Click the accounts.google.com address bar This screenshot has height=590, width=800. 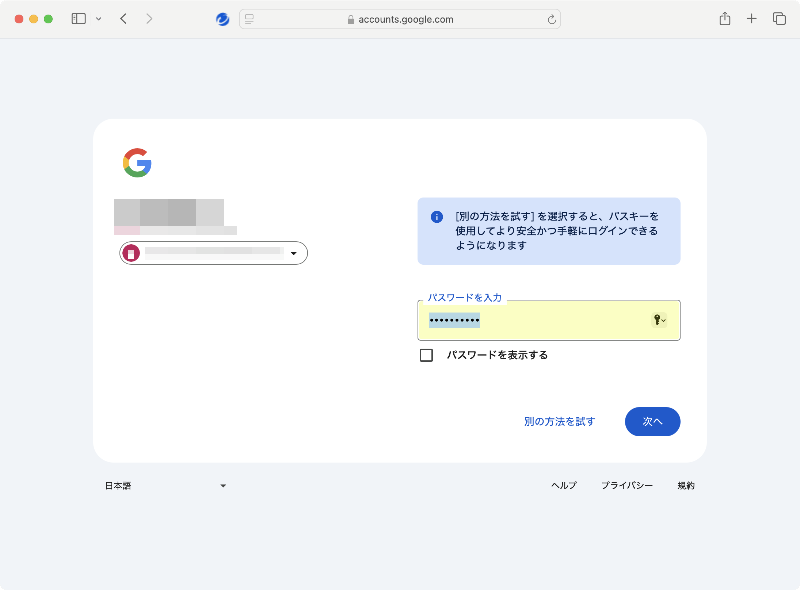[x=400, y=19]
